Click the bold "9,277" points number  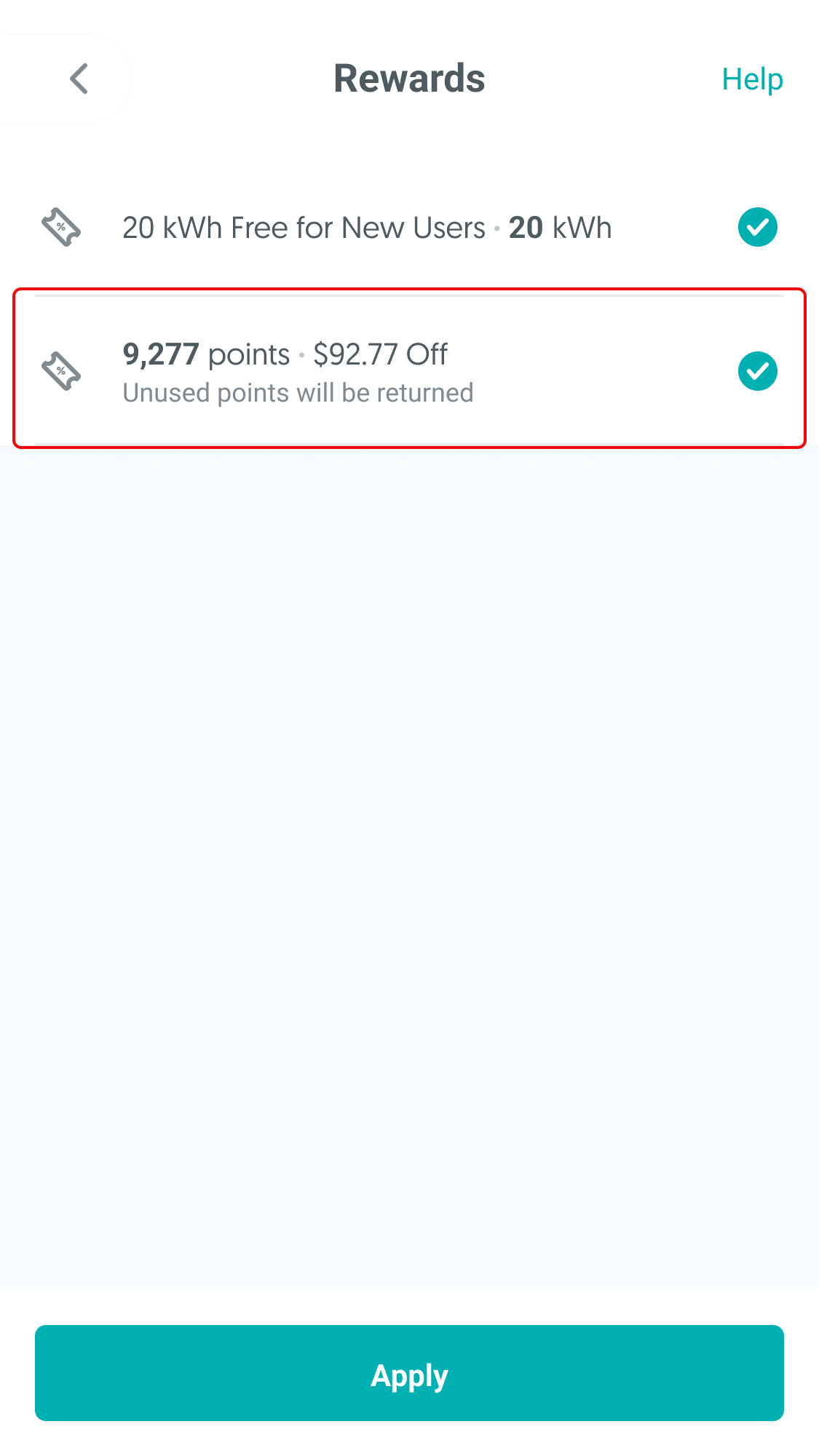tap(161, 354)
